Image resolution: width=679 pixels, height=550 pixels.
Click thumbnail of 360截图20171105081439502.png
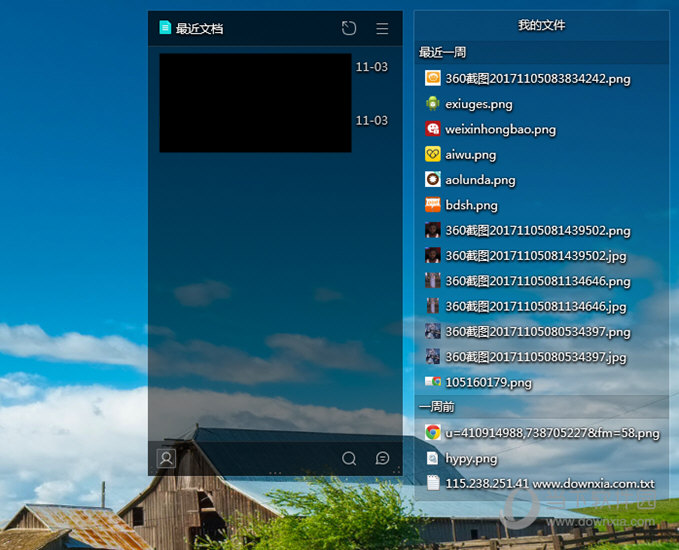point(433,230)
